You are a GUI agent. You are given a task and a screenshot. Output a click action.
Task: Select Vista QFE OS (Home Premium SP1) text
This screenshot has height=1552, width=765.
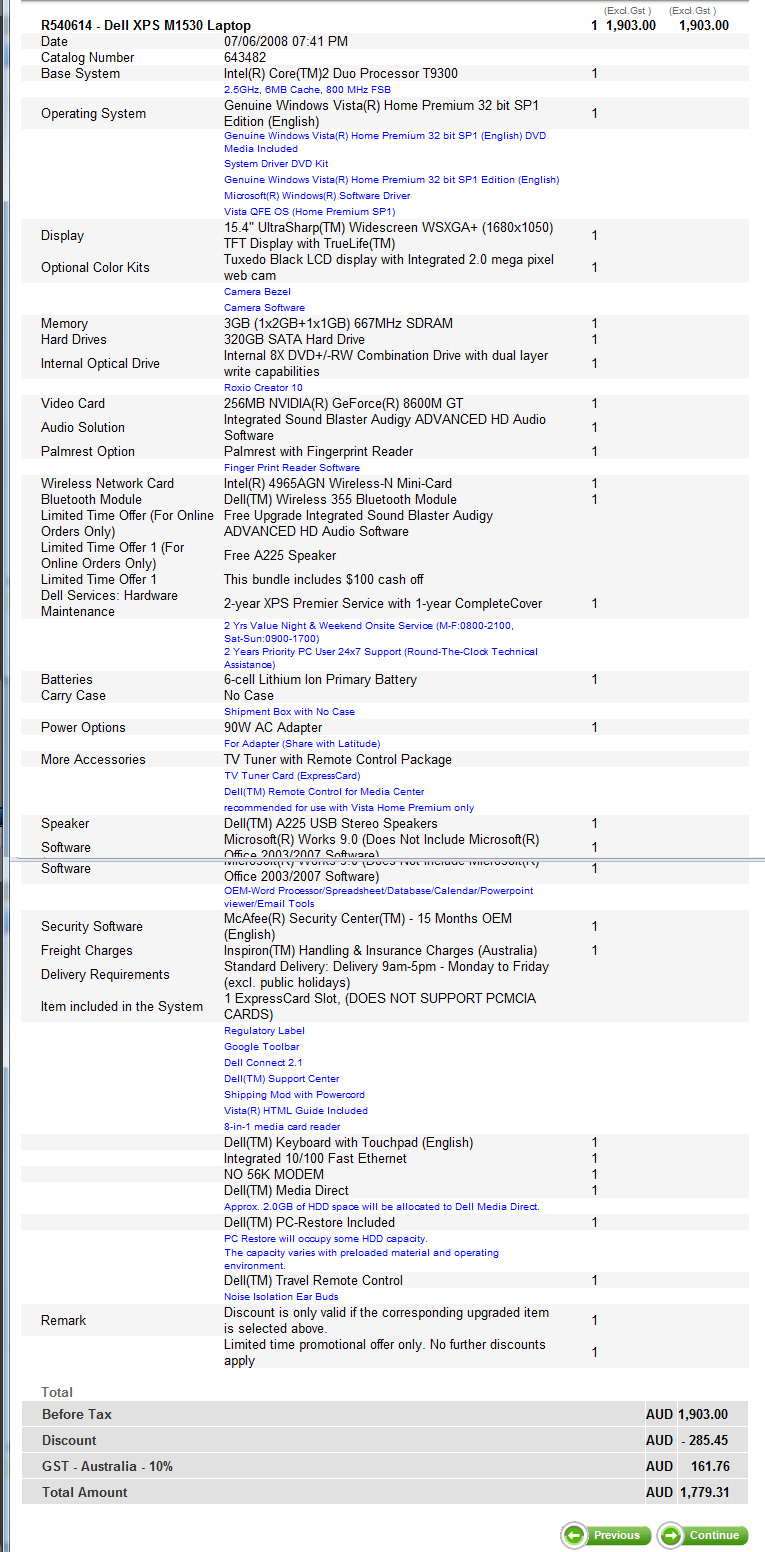(309, 211)
